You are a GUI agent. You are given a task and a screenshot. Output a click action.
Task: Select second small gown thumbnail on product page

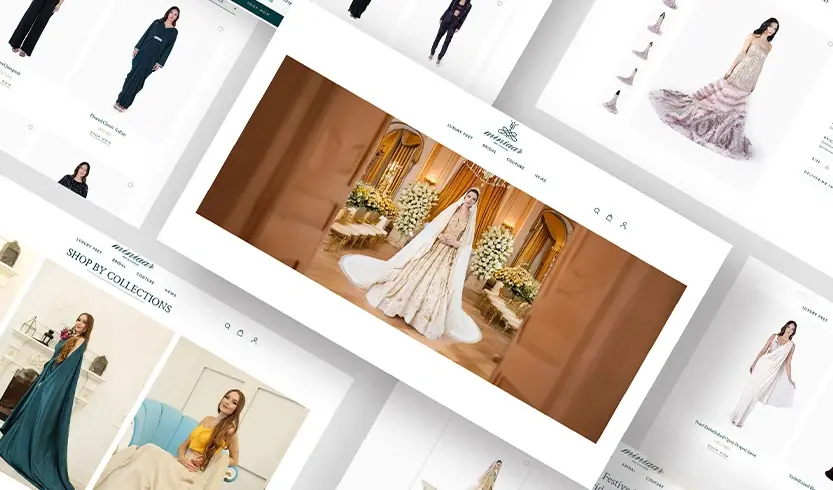643,50
